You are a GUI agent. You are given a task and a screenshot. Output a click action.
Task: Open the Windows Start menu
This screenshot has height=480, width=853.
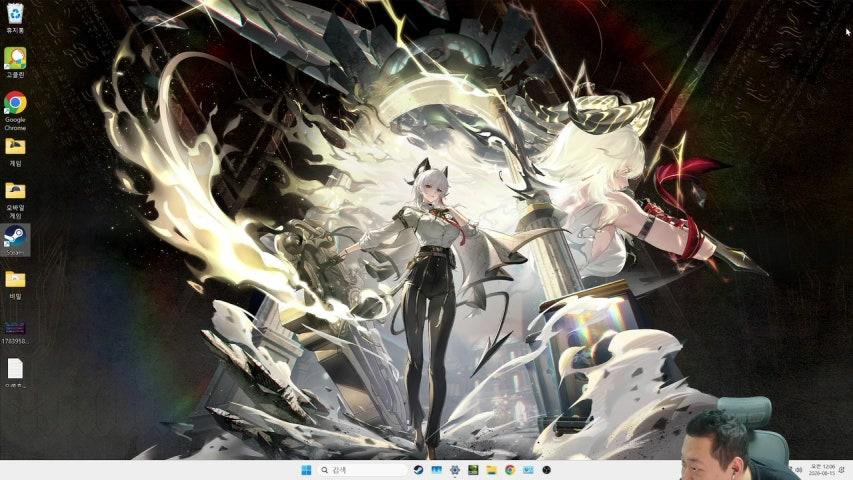306,470
